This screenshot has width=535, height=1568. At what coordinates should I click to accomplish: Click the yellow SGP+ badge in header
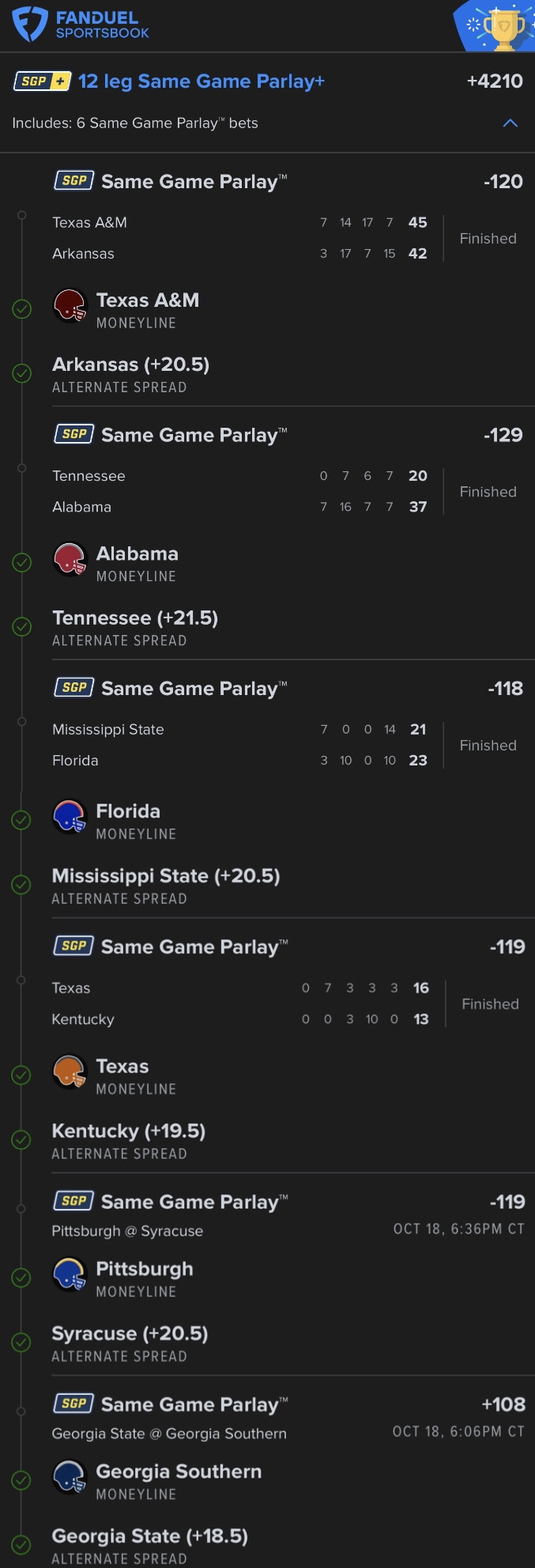coord(43,81)
